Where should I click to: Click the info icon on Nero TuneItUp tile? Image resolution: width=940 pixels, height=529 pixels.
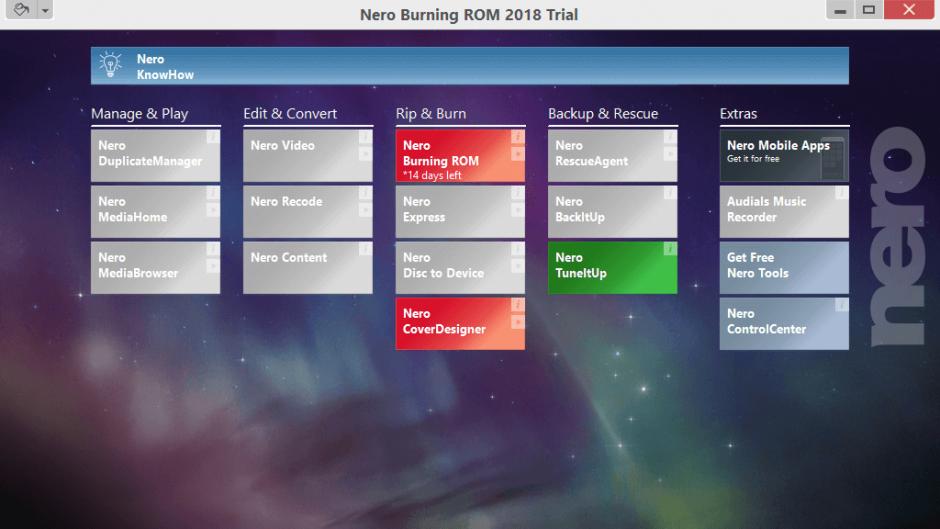[669, 249]
